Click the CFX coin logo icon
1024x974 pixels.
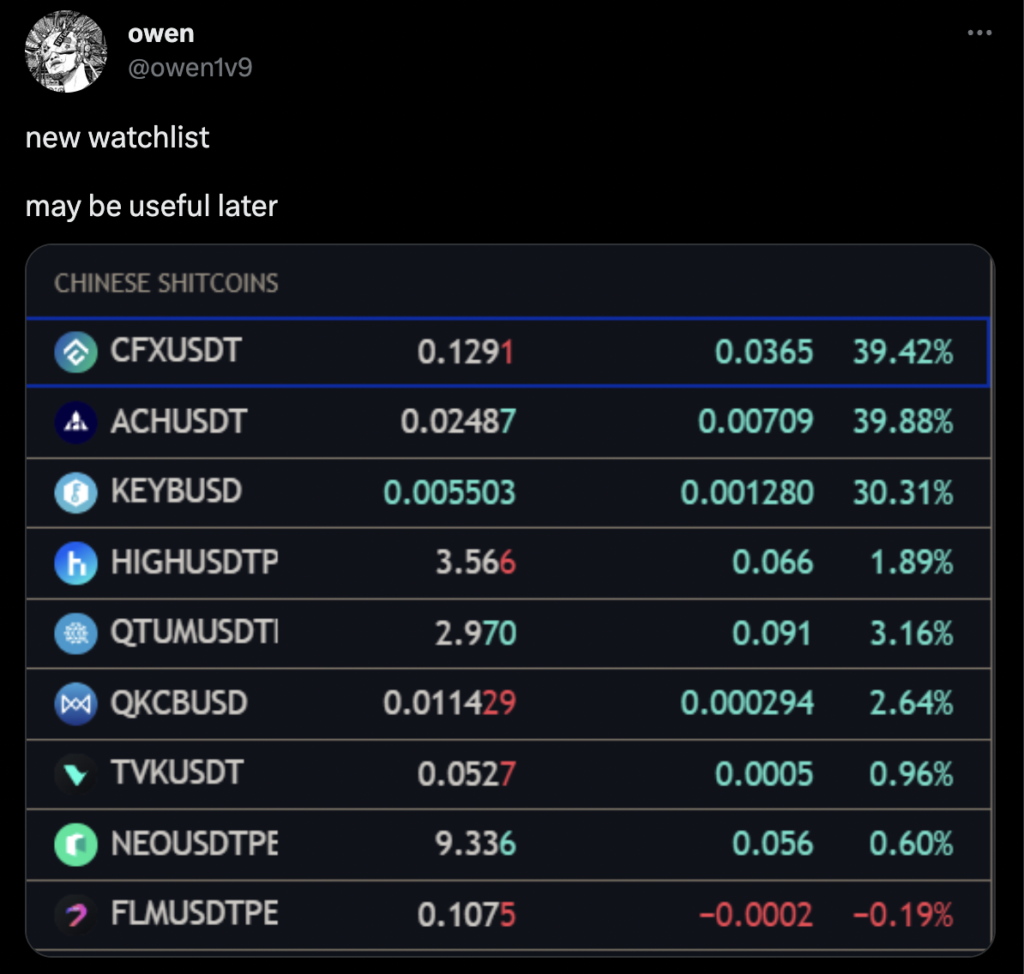click(76, 352)
